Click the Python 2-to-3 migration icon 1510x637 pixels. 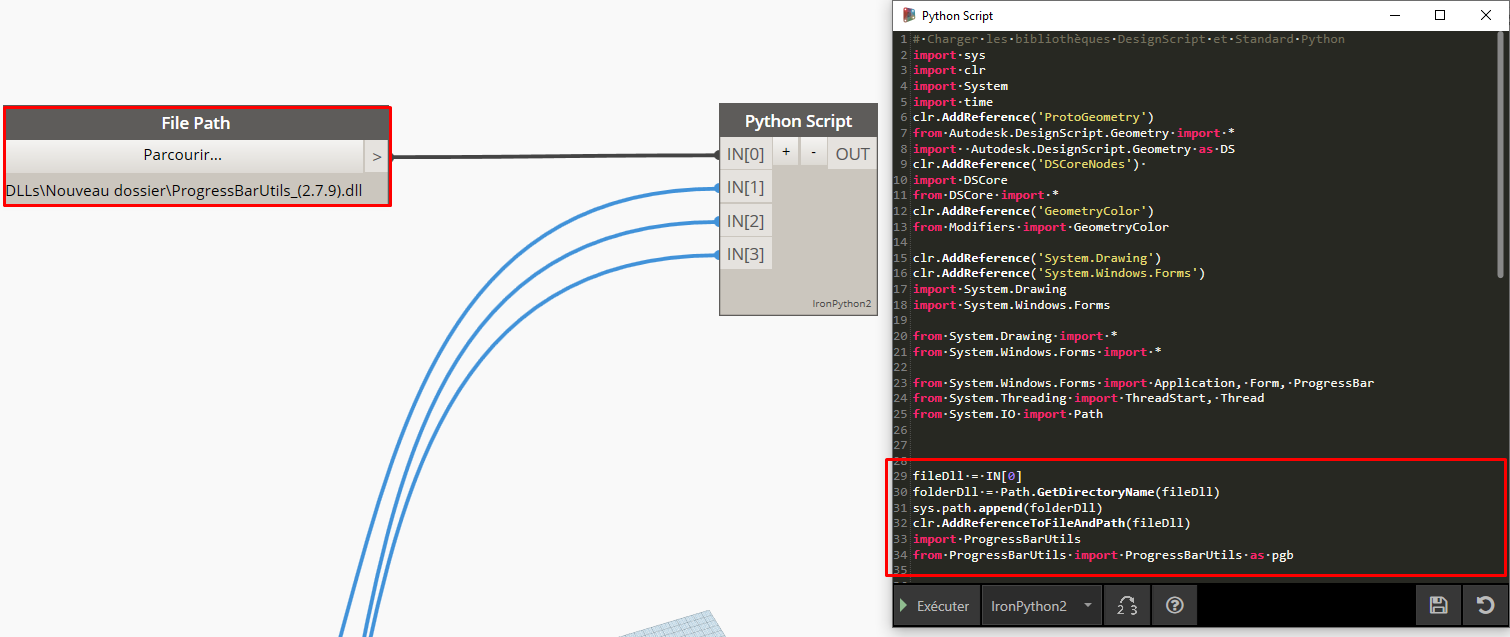click(x=1127, y=605)
